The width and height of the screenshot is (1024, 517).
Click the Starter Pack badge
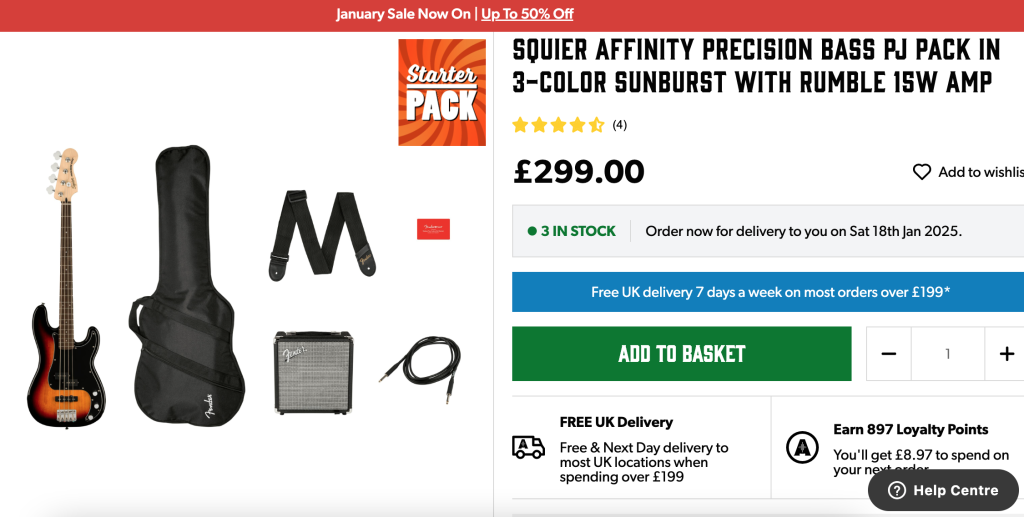point(442,93)
